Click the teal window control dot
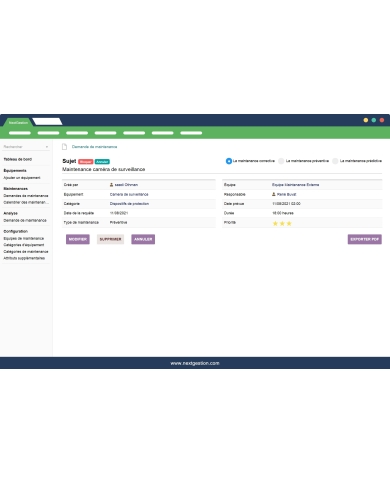 point(374,120)
